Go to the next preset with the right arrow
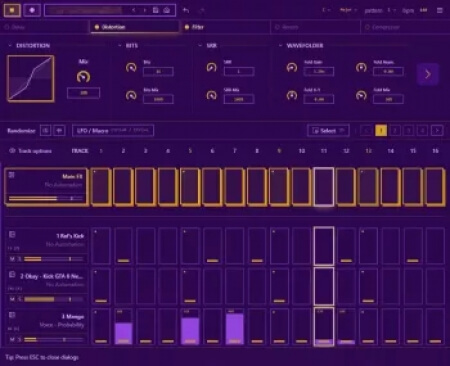 (145, 10)
